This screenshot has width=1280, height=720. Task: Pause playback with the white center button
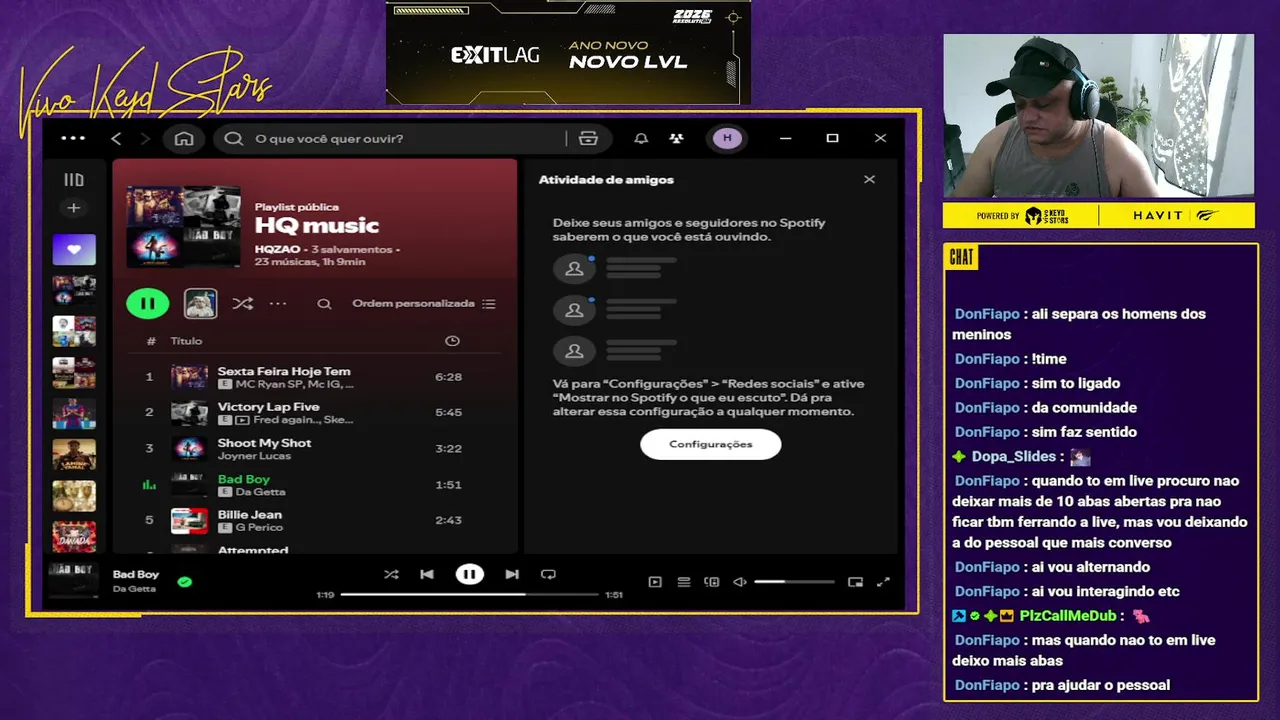(469, 574)
